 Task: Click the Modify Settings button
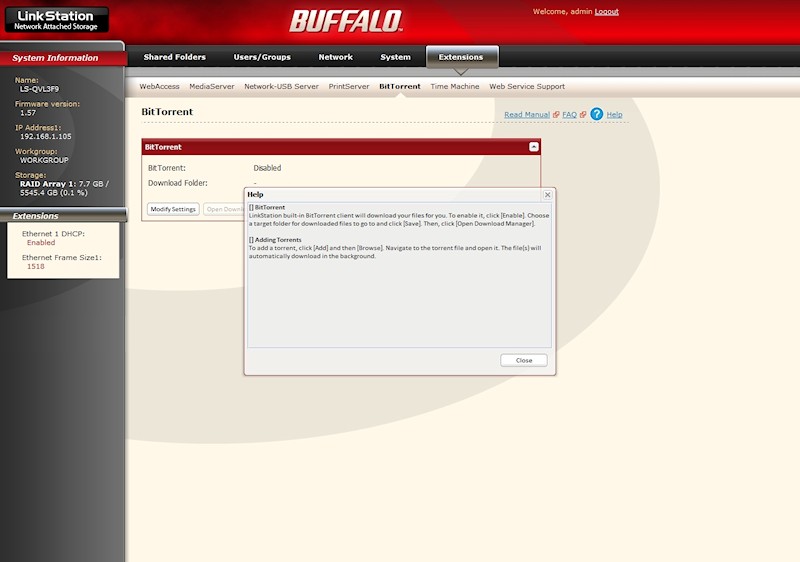click(x=173, y=209)
